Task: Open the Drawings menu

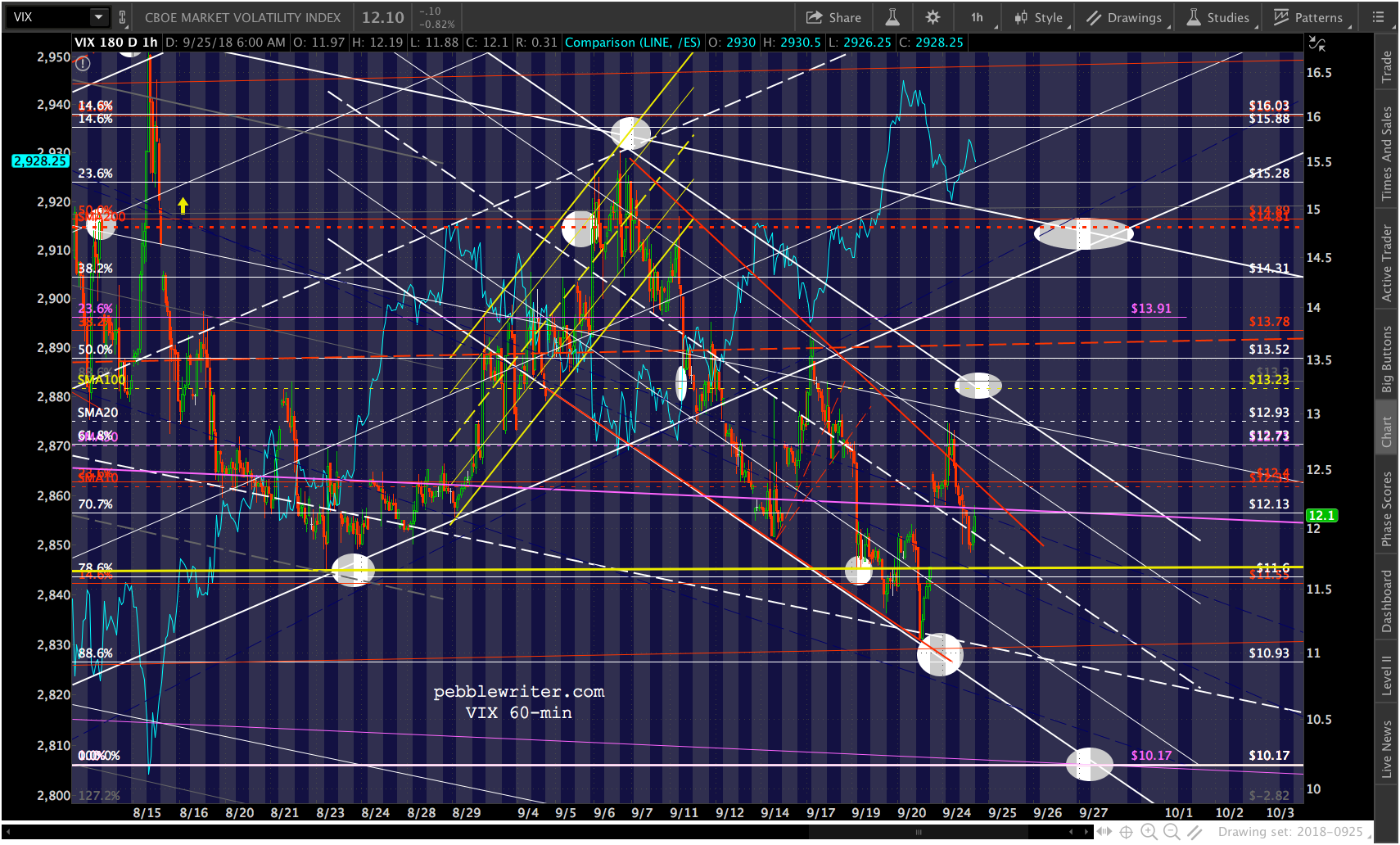Action: tap(1124, 17)
